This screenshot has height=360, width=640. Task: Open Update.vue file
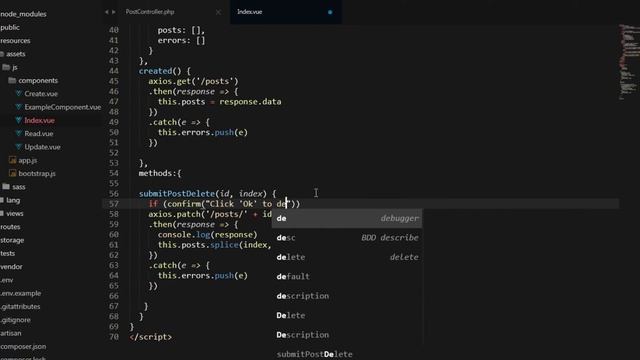(42, 147)
